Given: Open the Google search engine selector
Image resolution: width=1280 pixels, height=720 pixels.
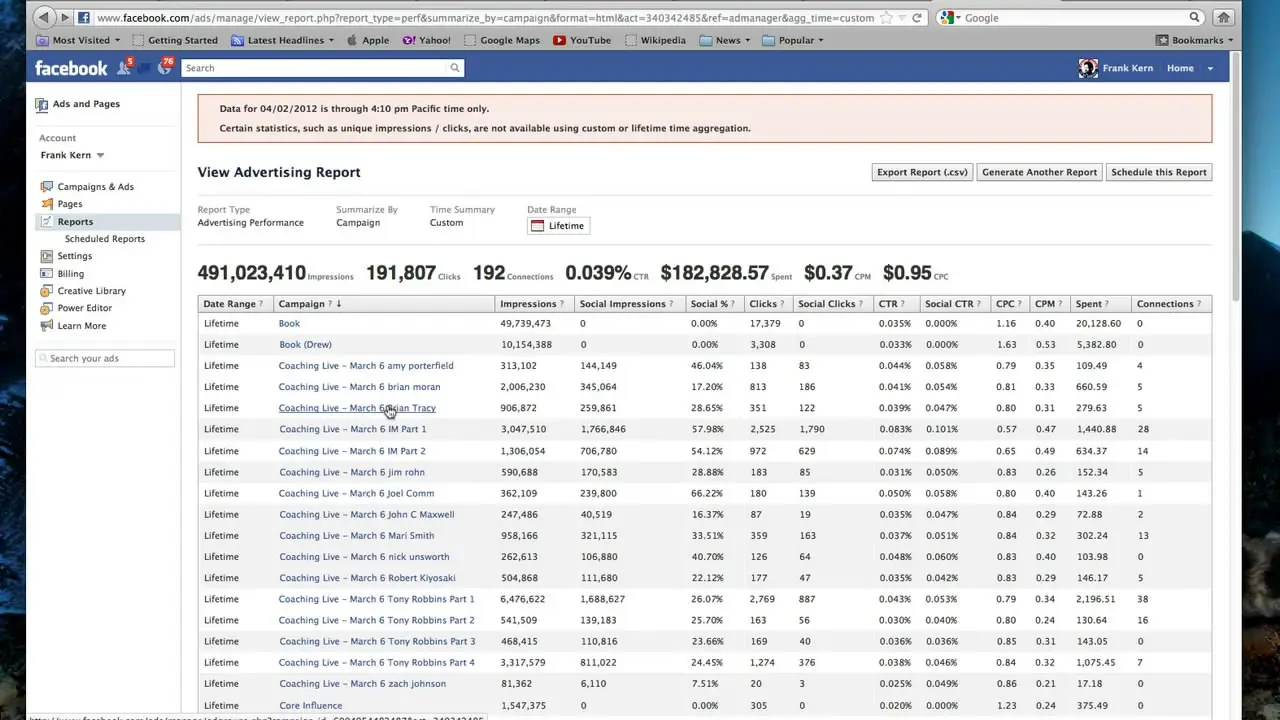Looking at the screenshot, I should [948, 17].
